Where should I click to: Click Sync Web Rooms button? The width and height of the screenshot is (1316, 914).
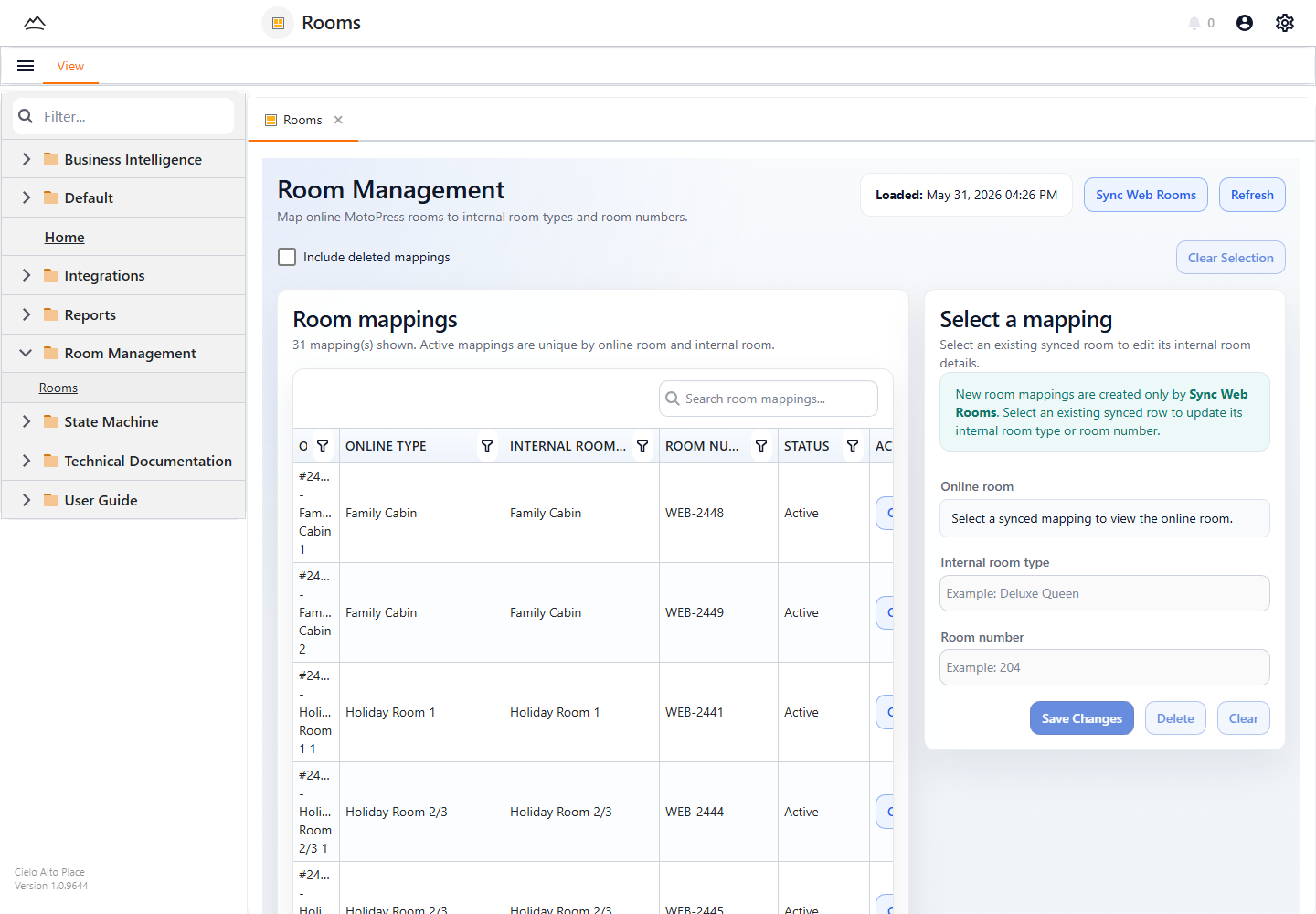click(1146, 195)
